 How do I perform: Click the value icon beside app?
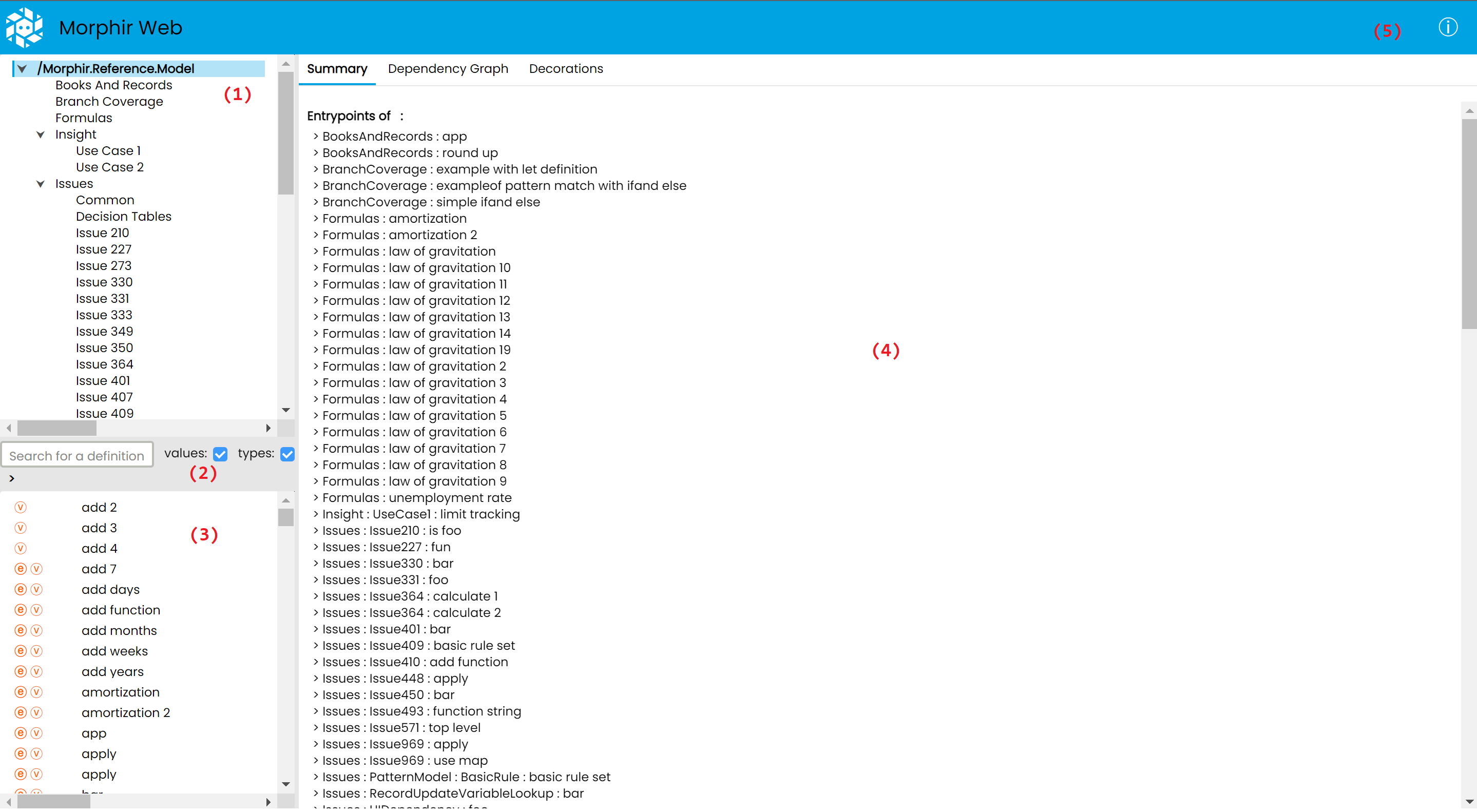click(x=36, y=733)
